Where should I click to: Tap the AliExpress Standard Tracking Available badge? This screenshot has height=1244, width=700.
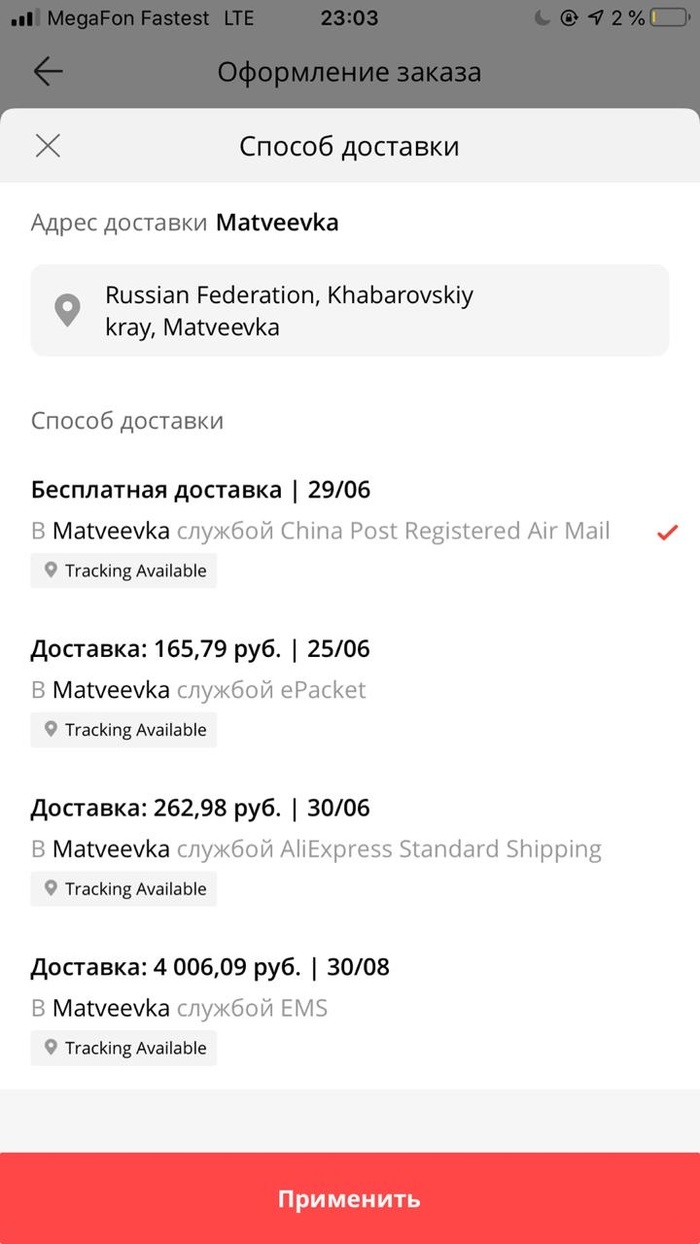(x=124, y=889)
